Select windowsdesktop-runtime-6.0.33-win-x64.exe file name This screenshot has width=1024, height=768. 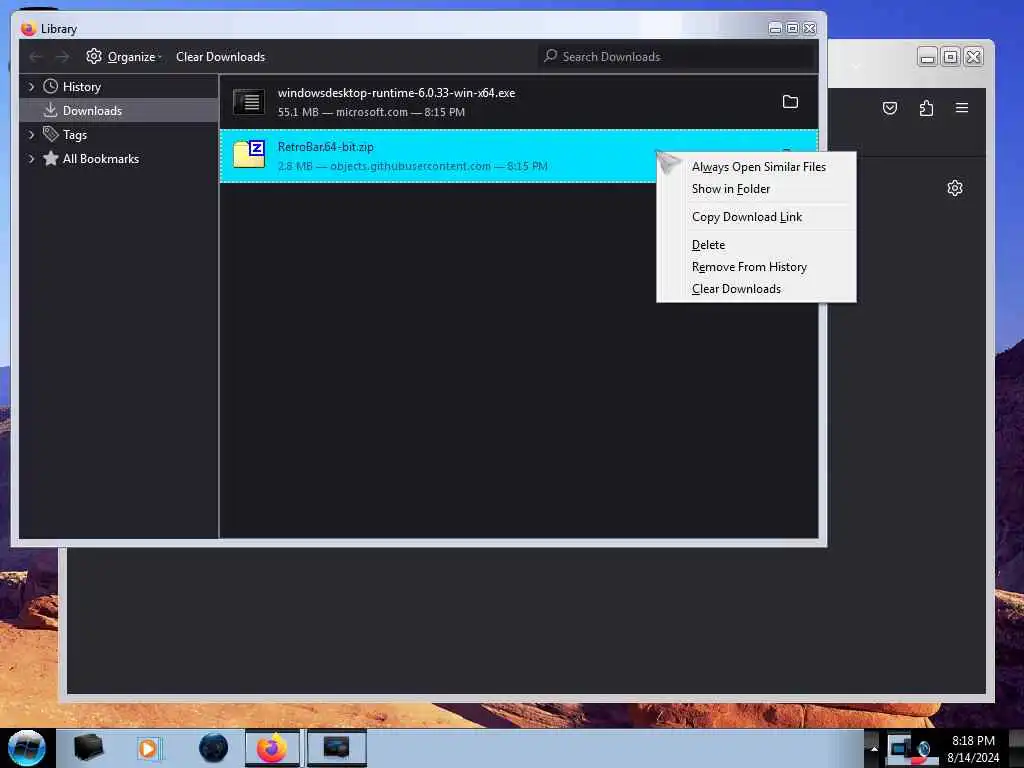point(396,93)
